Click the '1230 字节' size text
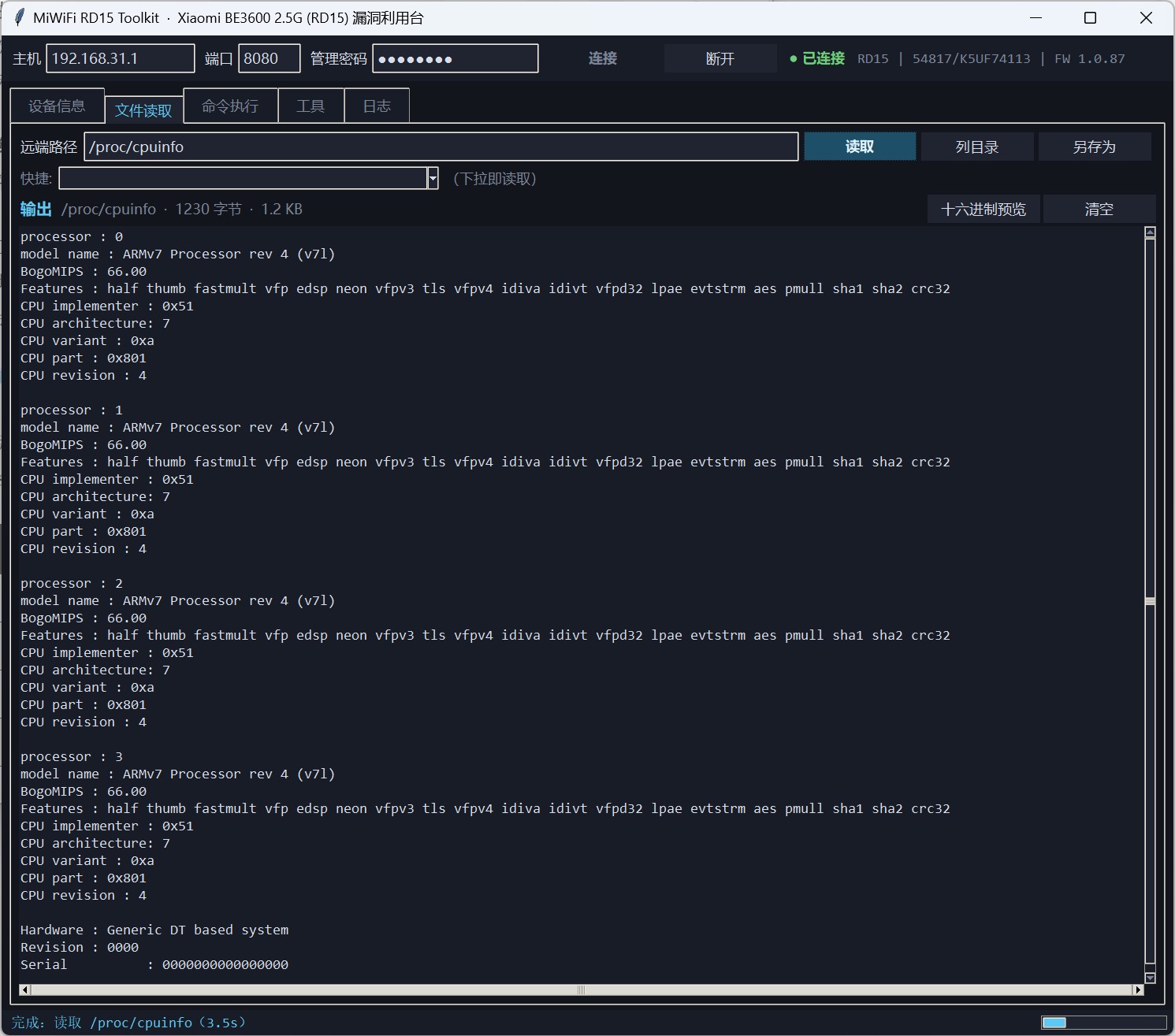Viewport: 1175px width, 1036px height. tap(208, 209)
